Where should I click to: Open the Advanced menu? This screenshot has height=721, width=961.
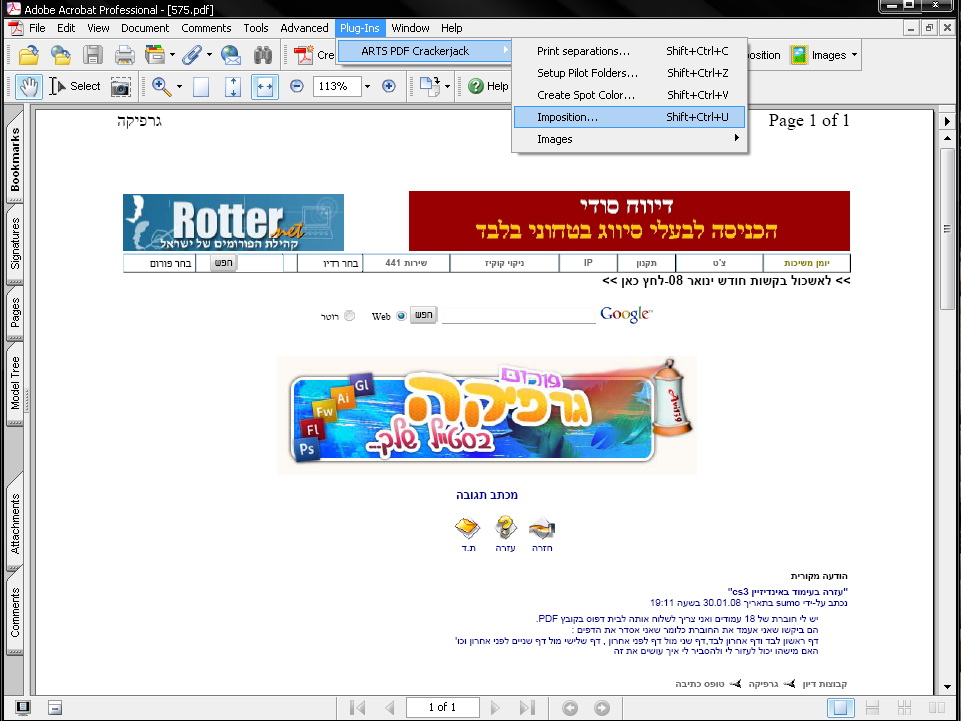coord(304,28)
